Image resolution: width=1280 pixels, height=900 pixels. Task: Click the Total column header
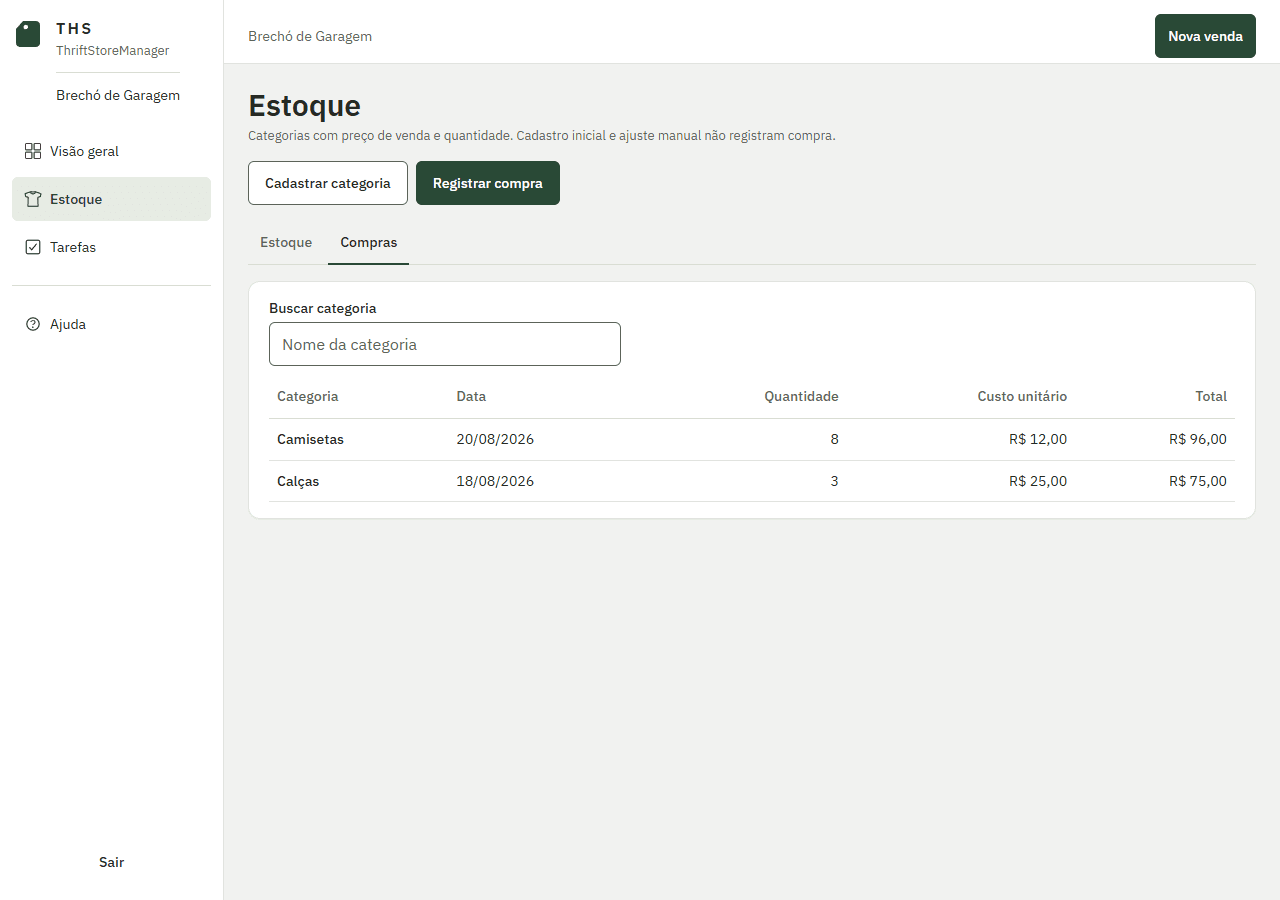click(x=1211, y=396)
